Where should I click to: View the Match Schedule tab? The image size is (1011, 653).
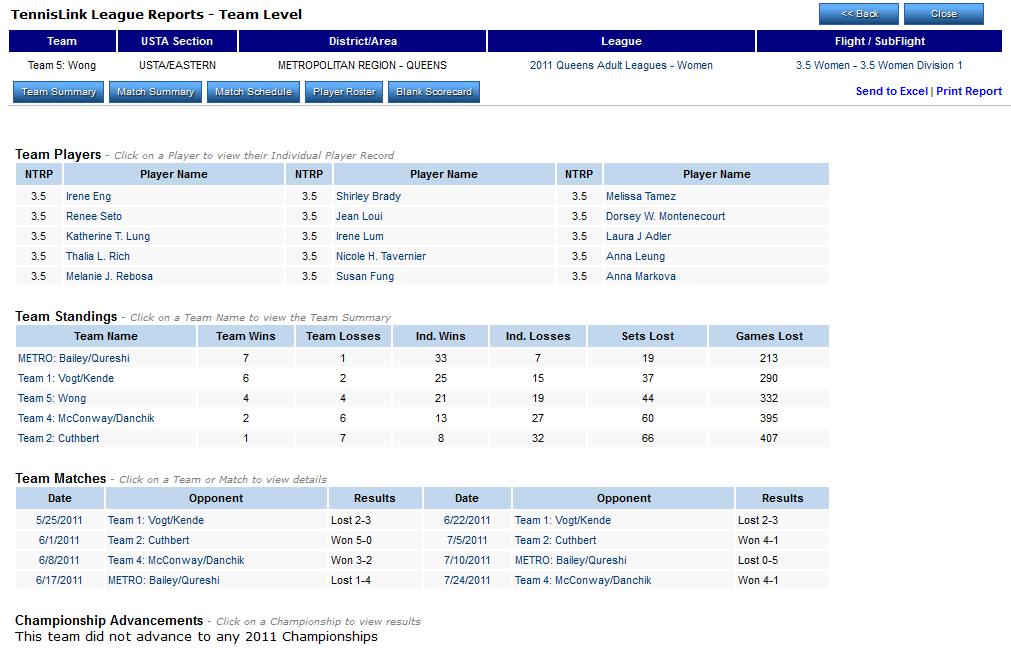[x=253, y=92]
